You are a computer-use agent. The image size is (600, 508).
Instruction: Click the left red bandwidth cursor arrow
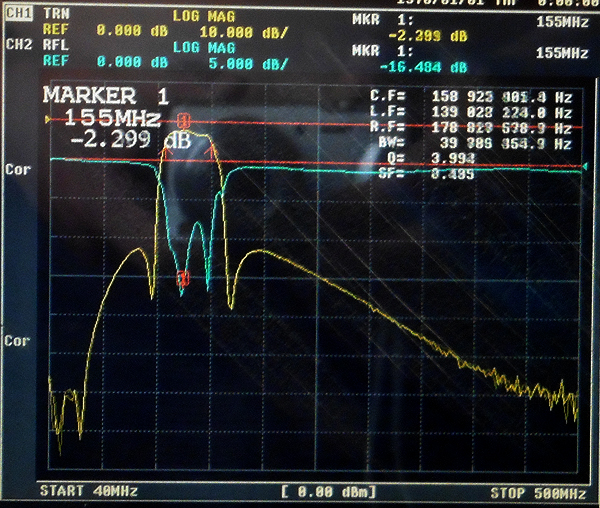166,151
